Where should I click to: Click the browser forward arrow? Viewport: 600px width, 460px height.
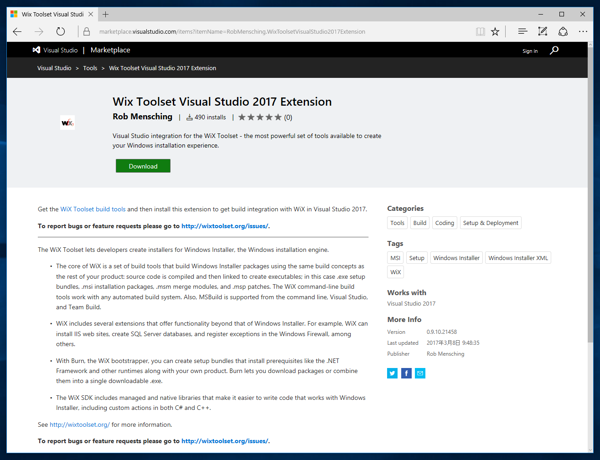click(39, 32)
